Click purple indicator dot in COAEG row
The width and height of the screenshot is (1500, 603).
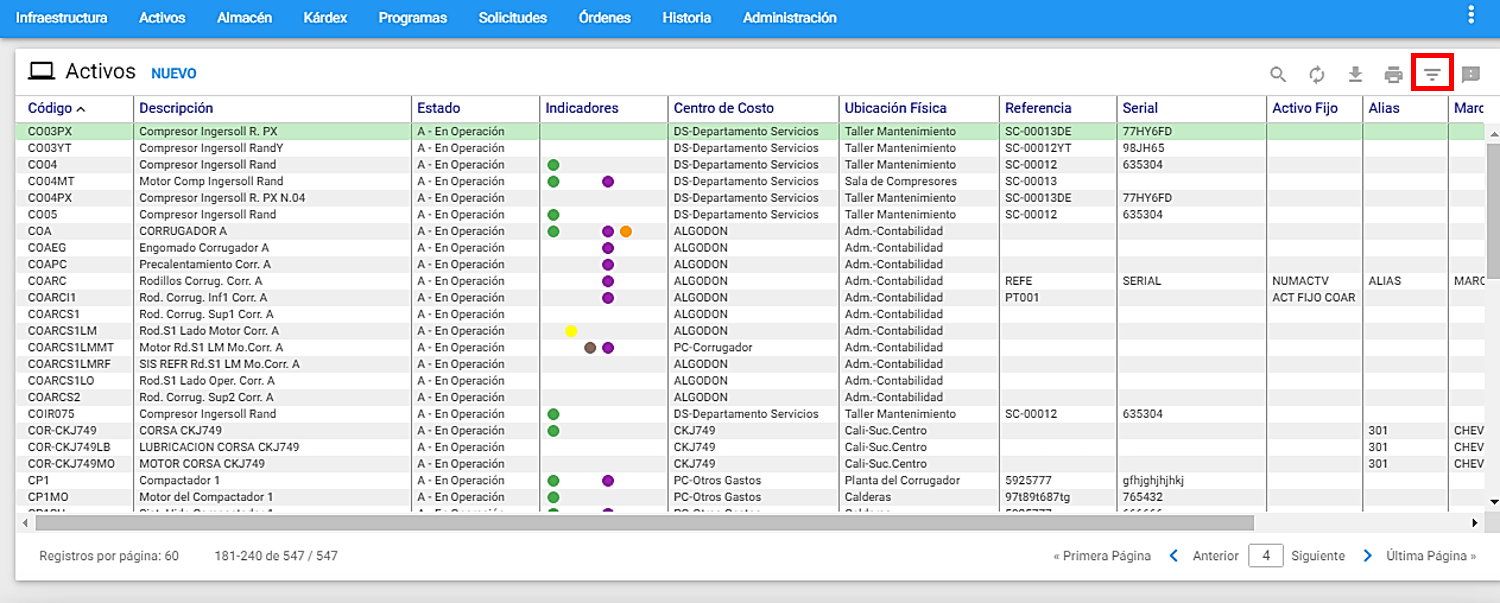(x=608, y=248)
